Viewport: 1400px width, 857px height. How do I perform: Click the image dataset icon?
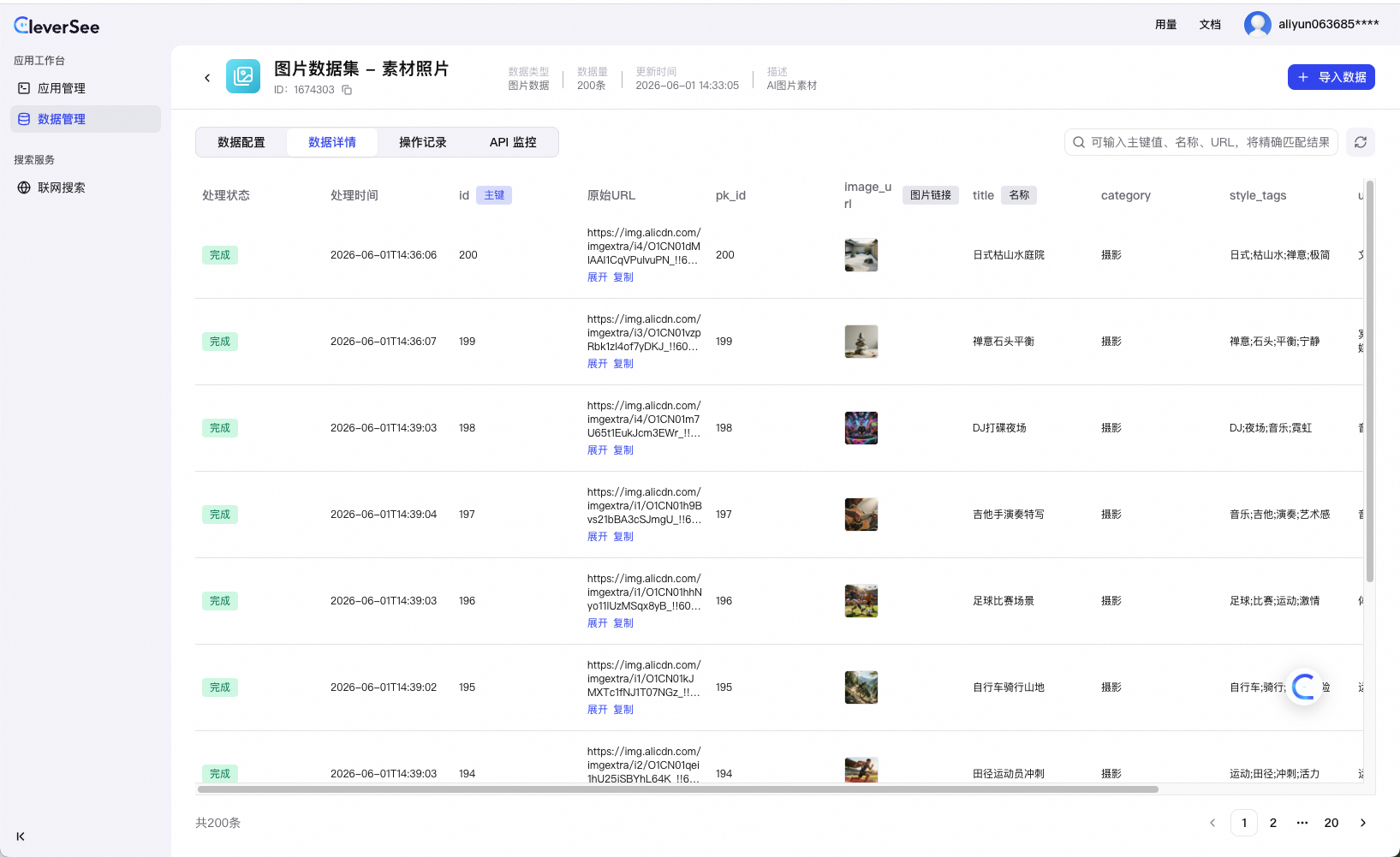point(243,76)
